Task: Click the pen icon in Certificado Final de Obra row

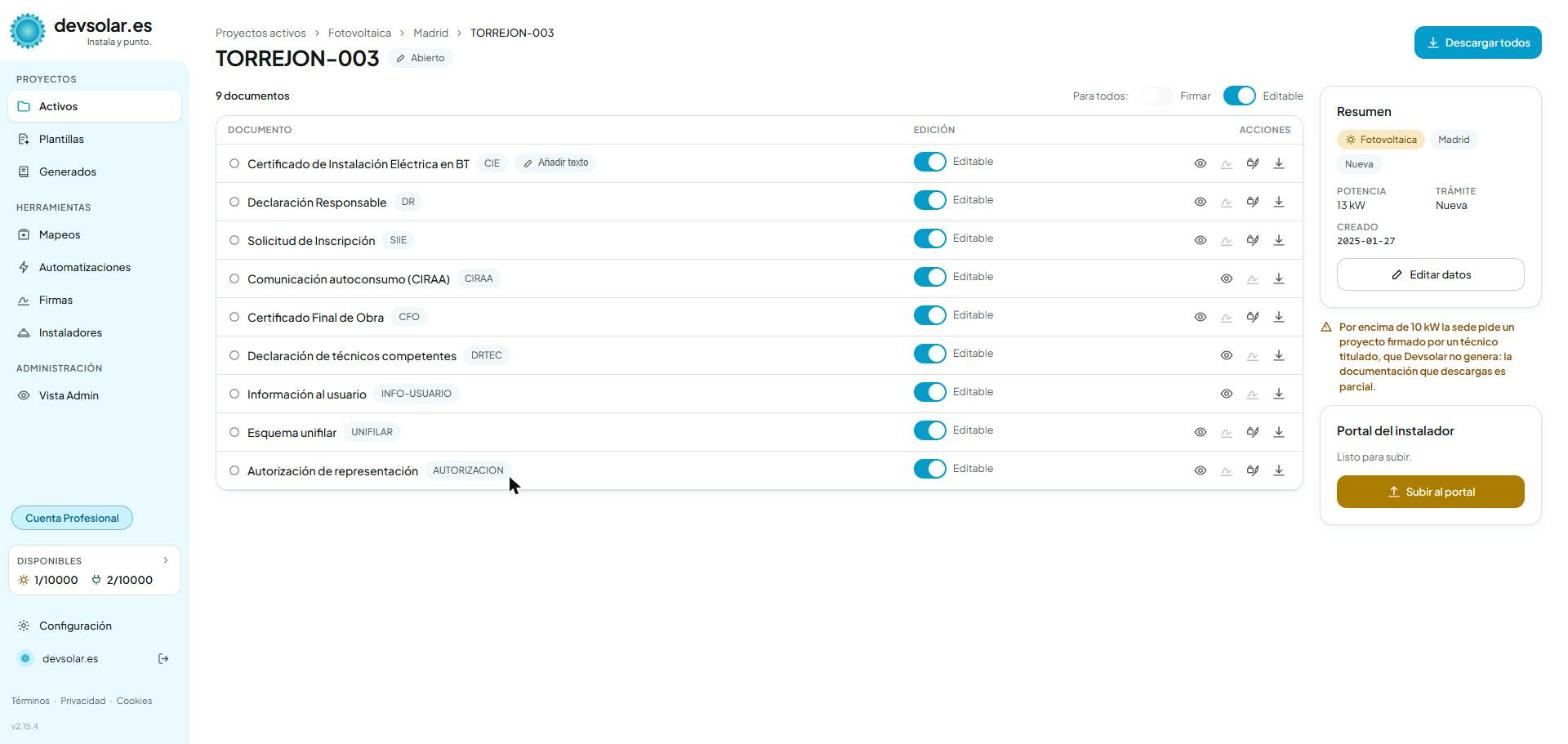Action: click(x=1252, y=317)
